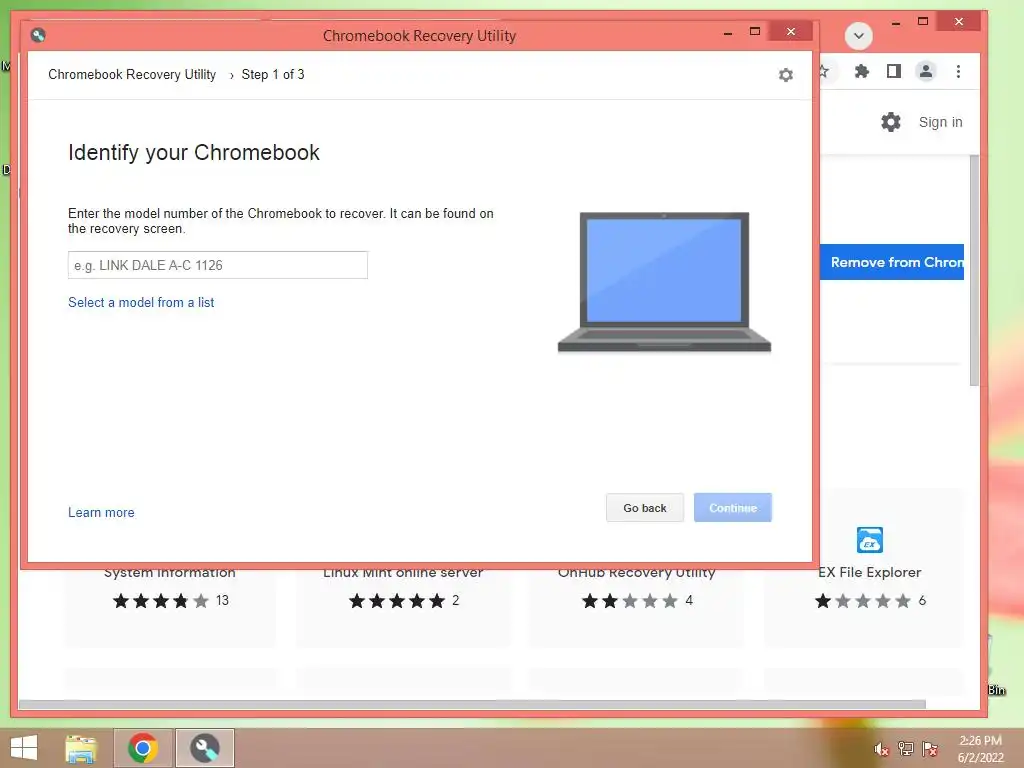The width and height of the screenshot is (1024, 768).
Task: Open OnHub Recovery Utility listing
Action: [636, 572]
